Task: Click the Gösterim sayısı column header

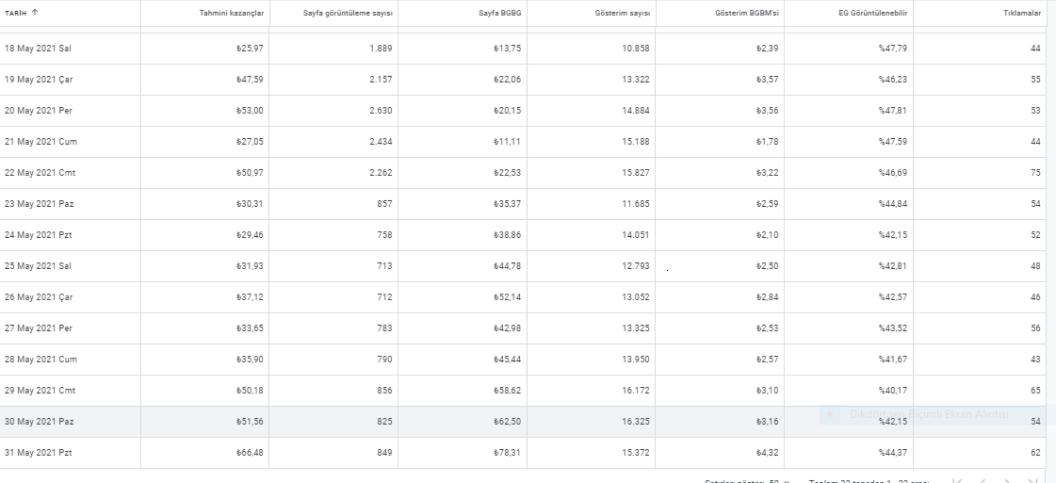Action: 622,13
